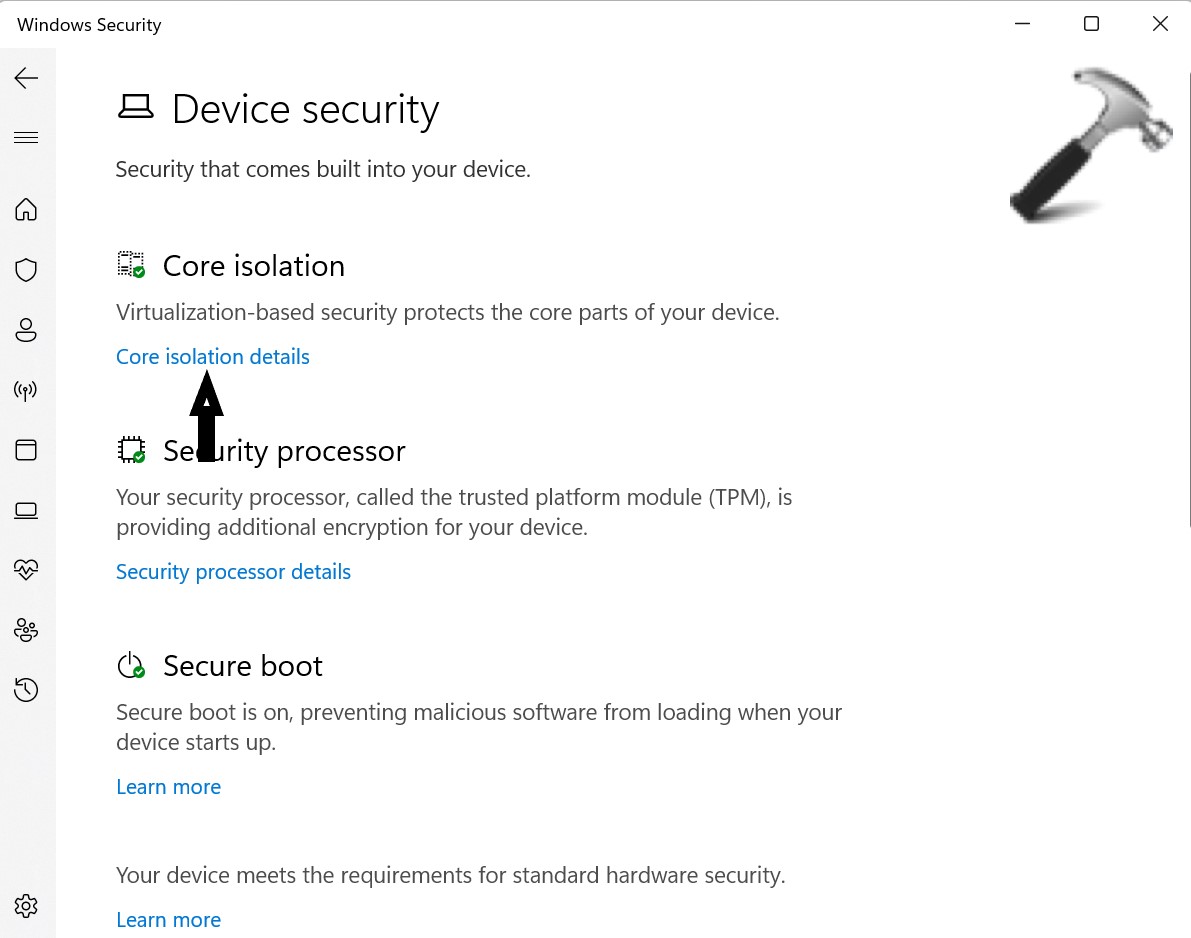Click the Core isolation chip icon

click(131, 265)
